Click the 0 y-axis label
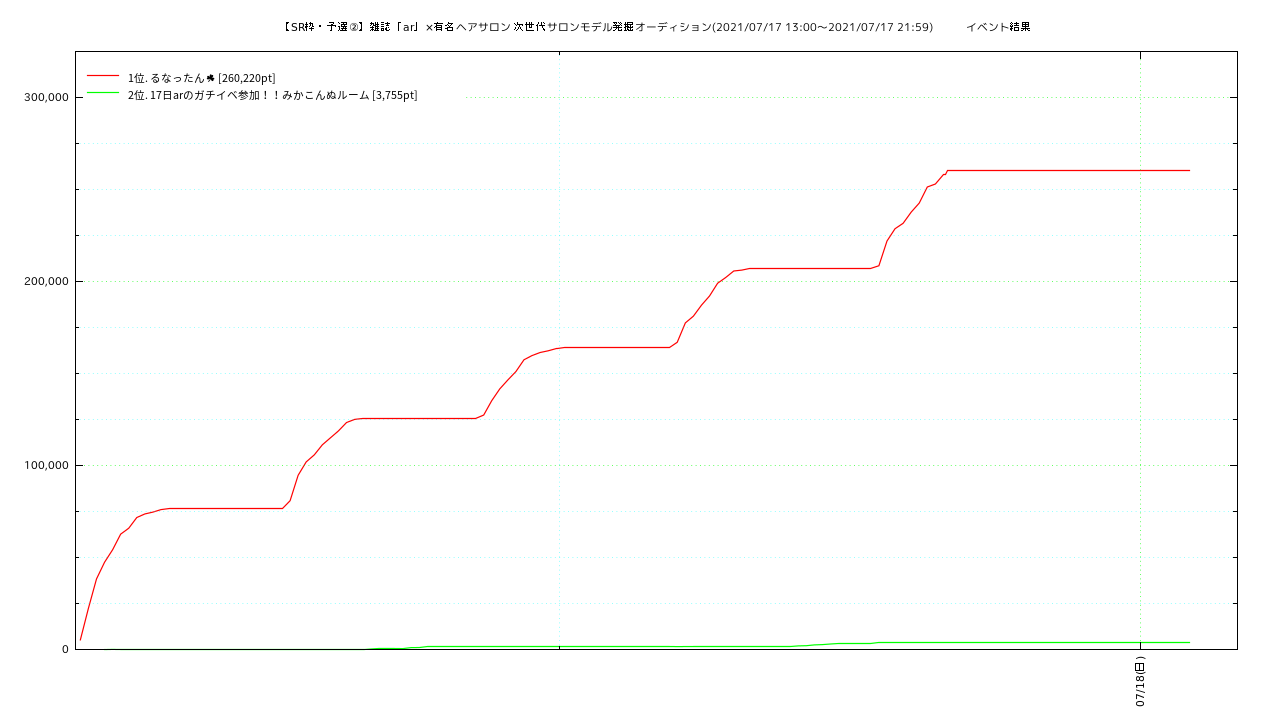 click(x=65, y=649)
